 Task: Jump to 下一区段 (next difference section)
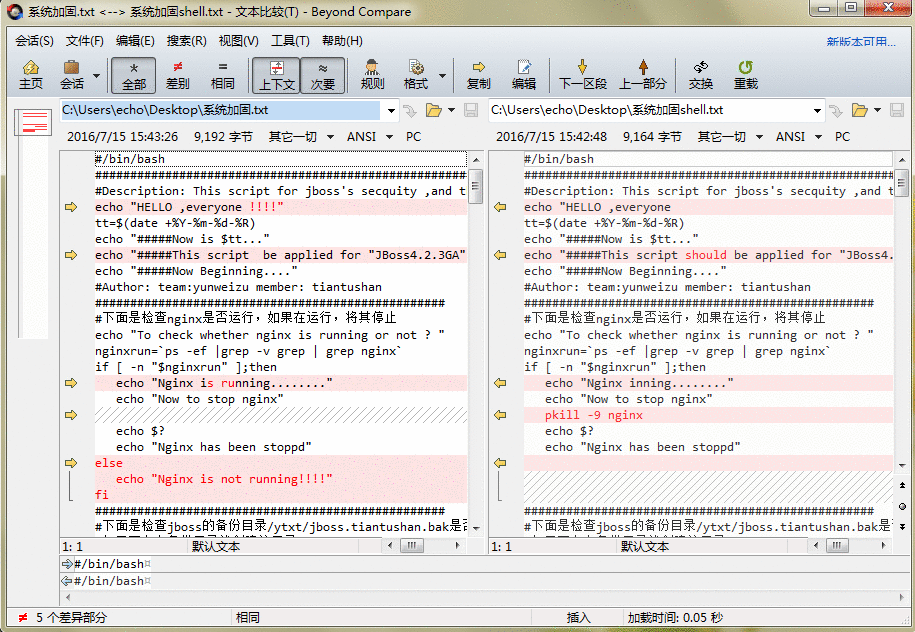pyautogui.click(x=582, y=75)
